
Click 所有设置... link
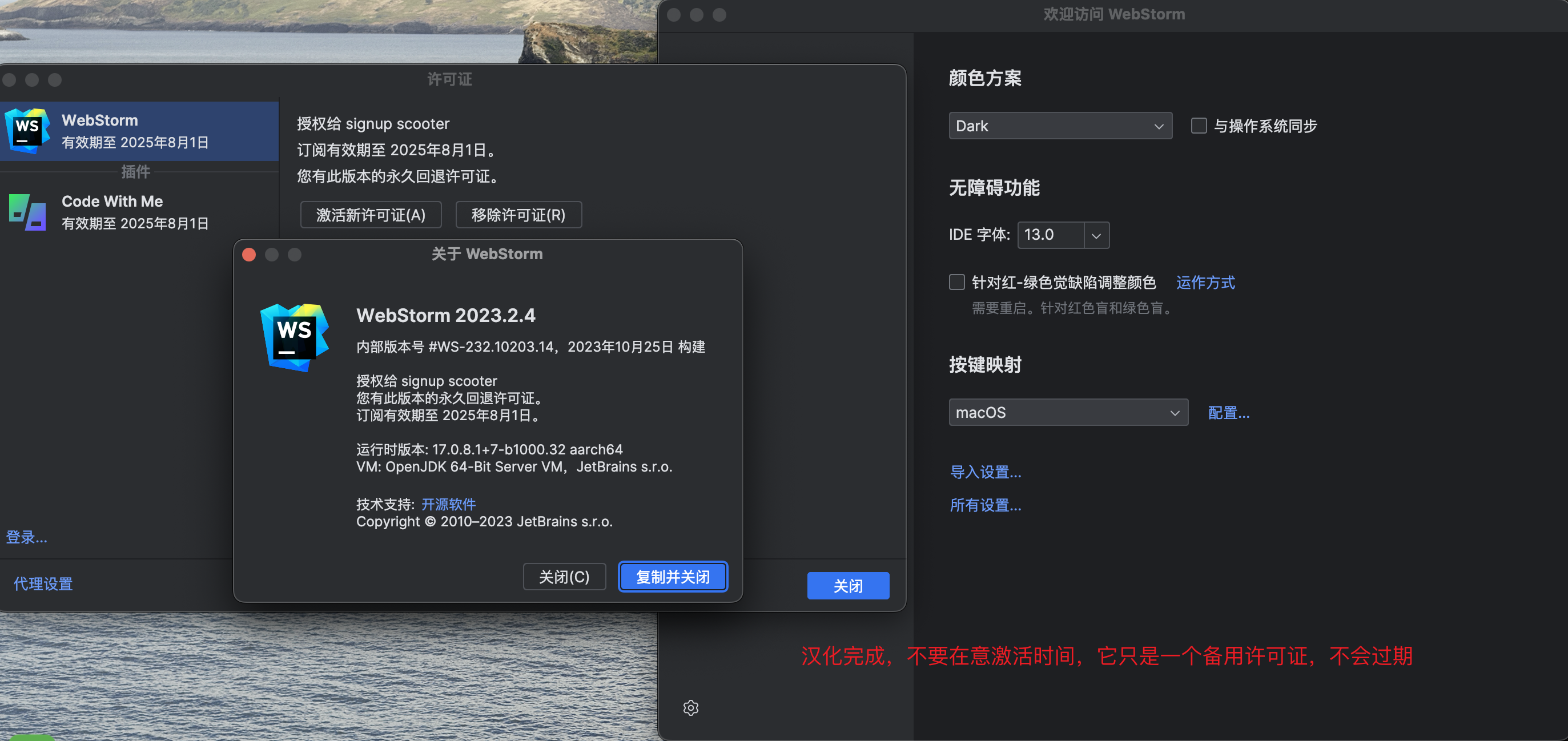pyautogui.click(x=986, y=505)
